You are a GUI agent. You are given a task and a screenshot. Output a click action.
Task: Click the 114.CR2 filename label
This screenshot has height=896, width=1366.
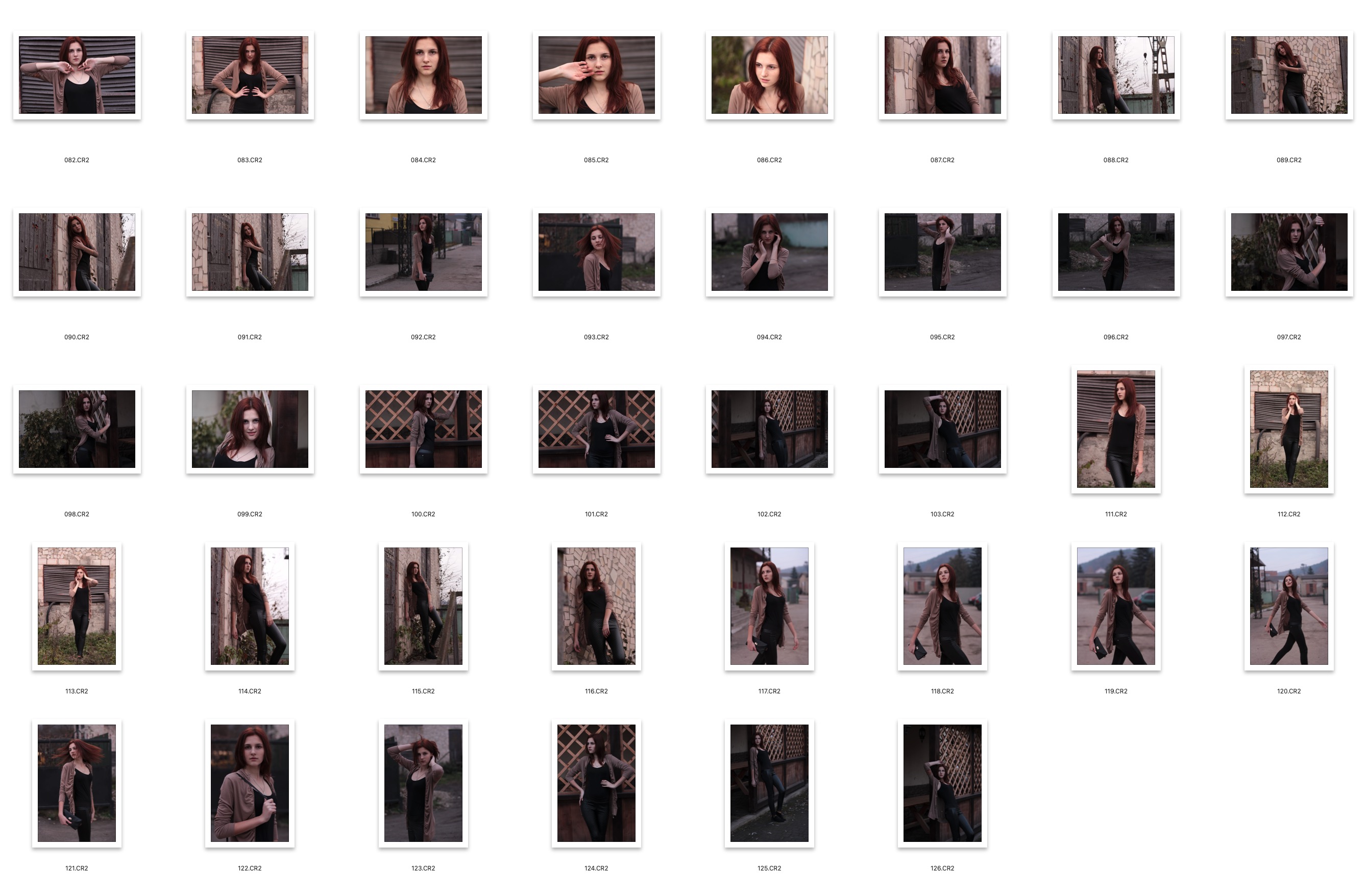(250, 691)
